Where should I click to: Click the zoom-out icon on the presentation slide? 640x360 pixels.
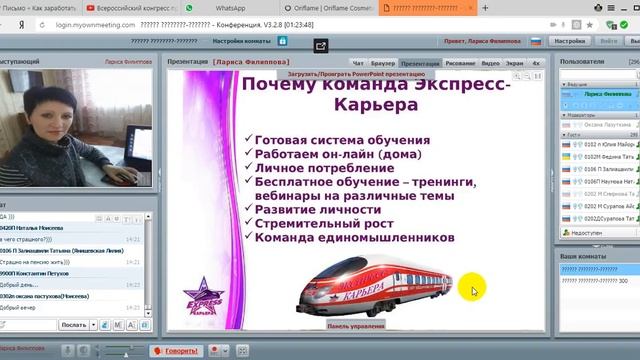click(x=527, y=76)
